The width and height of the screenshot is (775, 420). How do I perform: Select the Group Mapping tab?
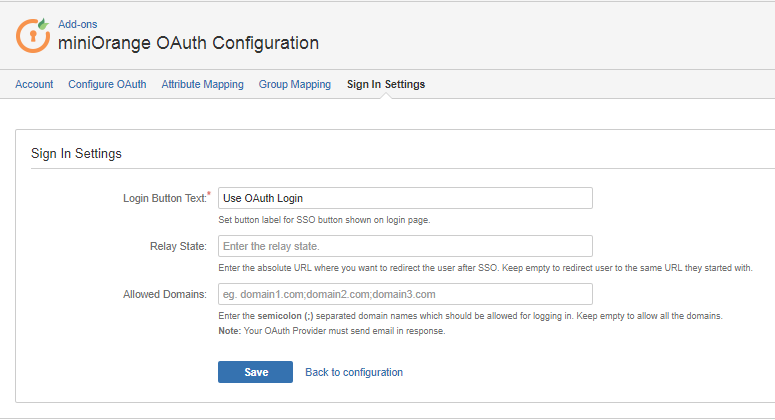pos(295,84)
